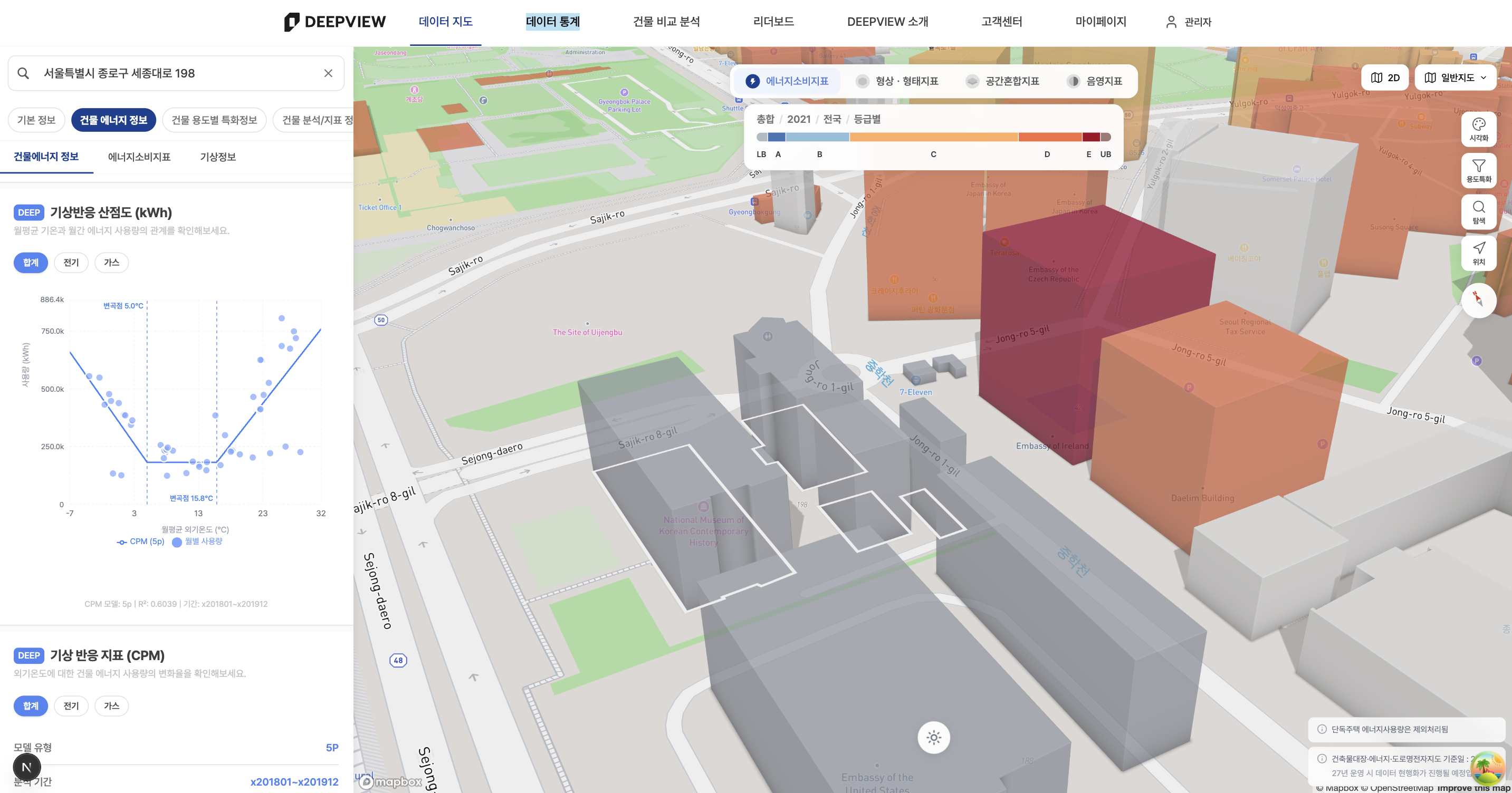Open the 시각화 palette tool
This screenshot has width=1512, height=793.
1478,129
